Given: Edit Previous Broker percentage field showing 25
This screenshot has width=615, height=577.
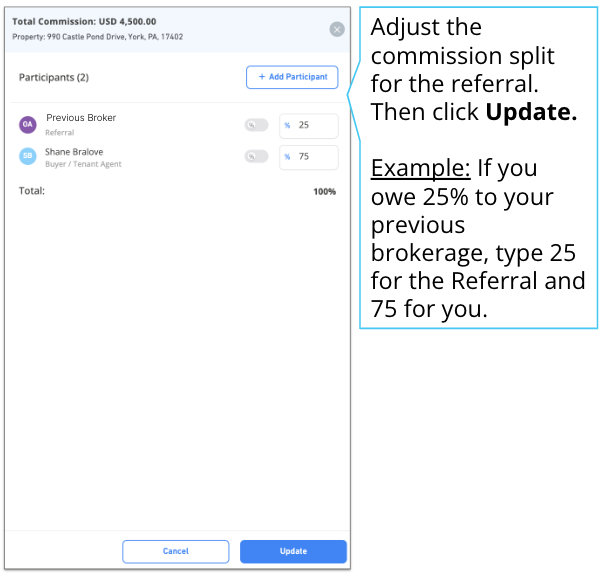Looking at the screenshot, I should click(309, 126).
